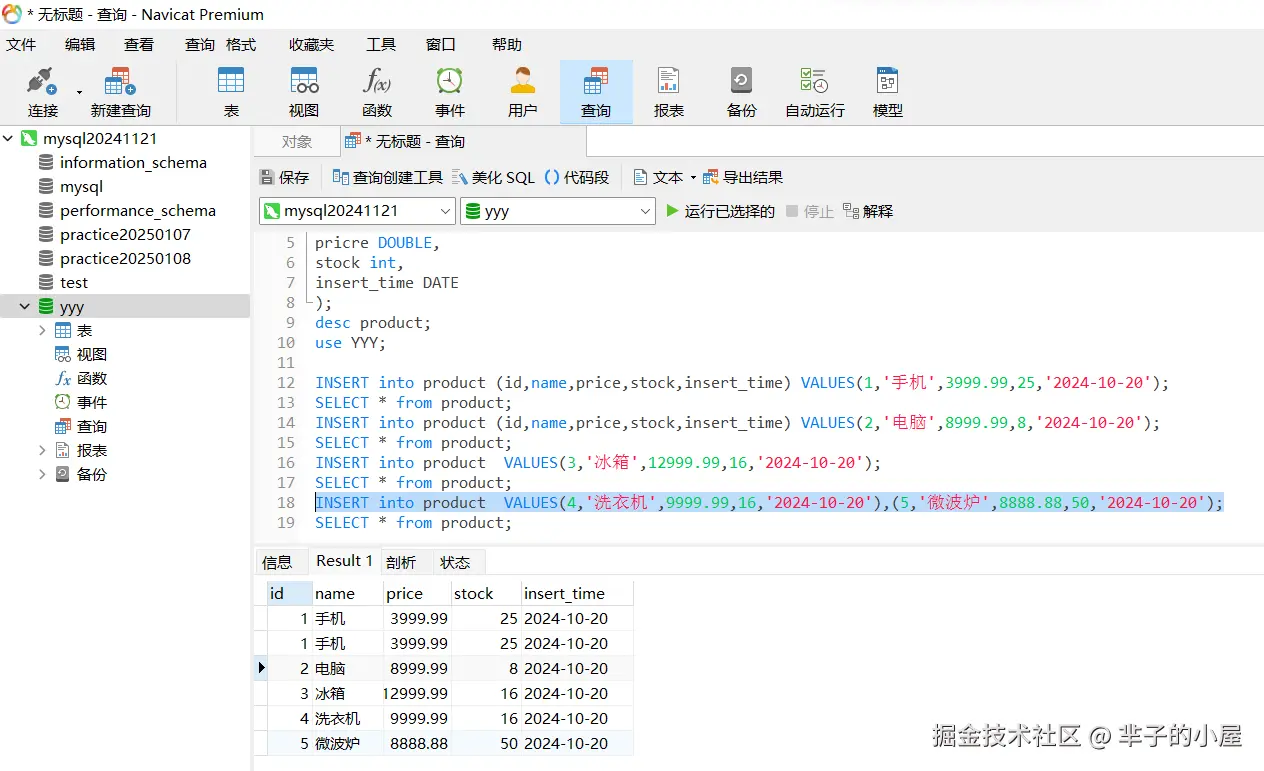This screenshot has width=1264, height=771.
Task: Select the Result 1 tab
Action: (343, 561)
